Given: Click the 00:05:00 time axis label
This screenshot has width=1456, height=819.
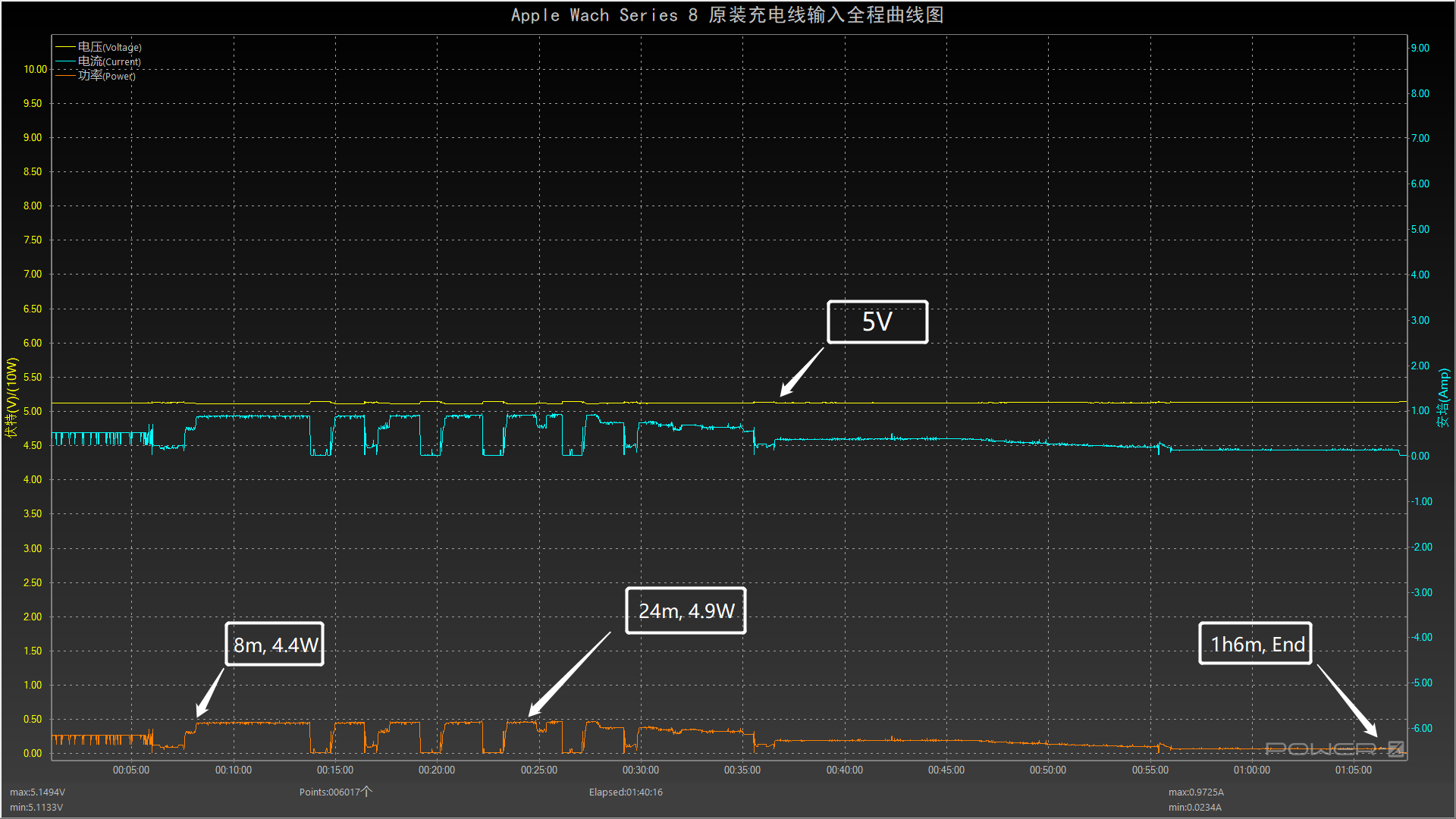Looking at the screenshot, I should [131, 770].
